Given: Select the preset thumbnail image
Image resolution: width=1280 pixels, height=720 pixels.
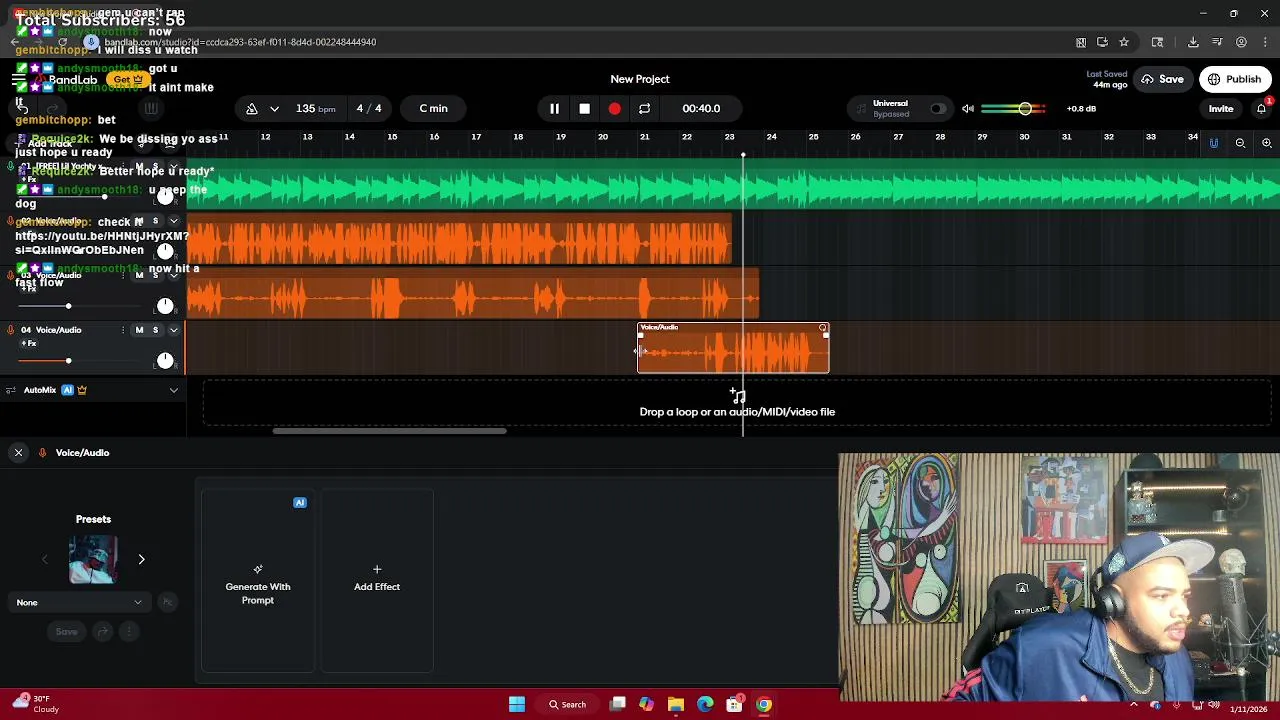Looking at the screenshot, I should (93, 559).
